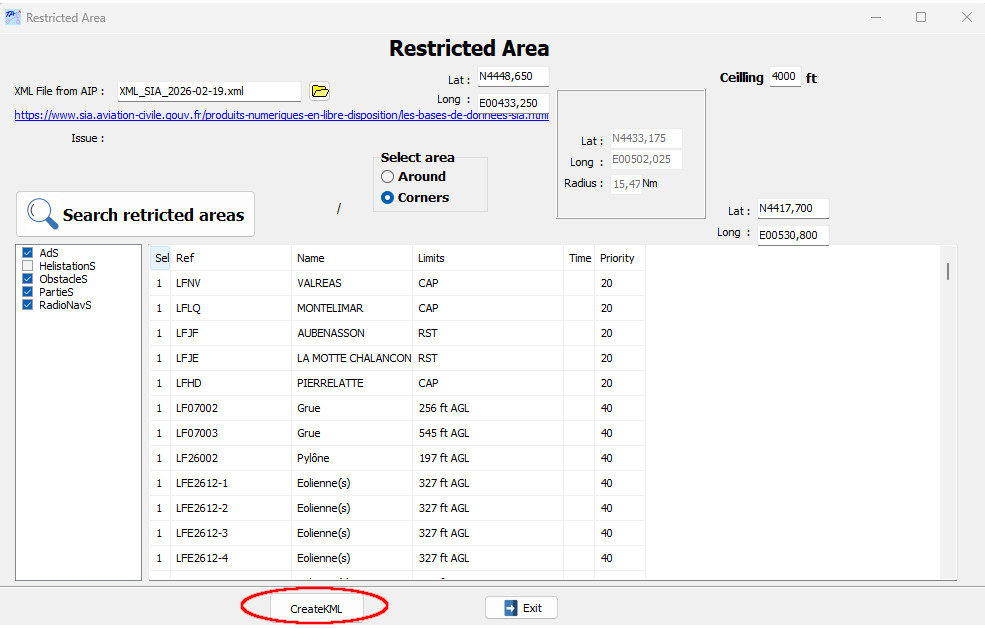Screen dimensions: 985x629
Task: Click the table's vertical scrollbar thumb
Action: click(x=947, y=271)
